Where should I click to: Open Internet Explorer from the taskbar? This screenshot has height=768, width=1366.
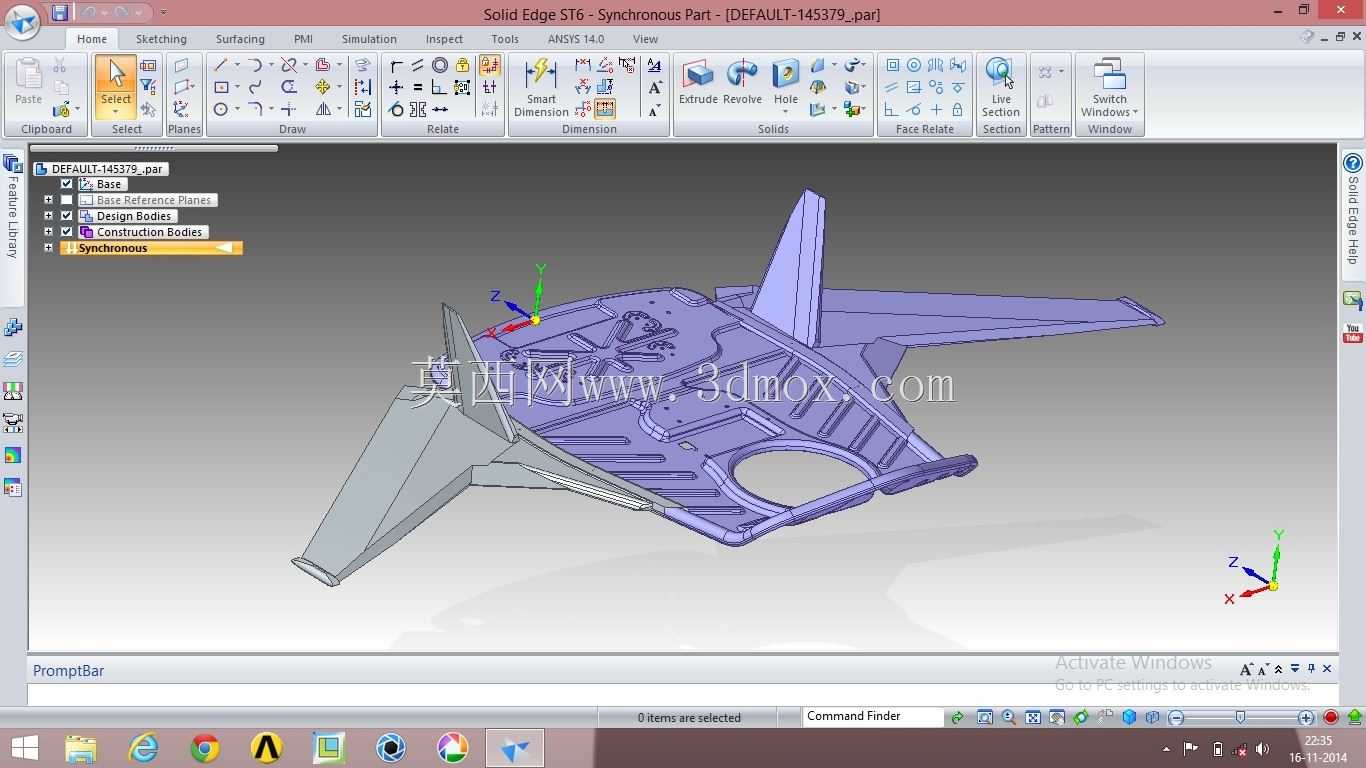pos(143,748)
